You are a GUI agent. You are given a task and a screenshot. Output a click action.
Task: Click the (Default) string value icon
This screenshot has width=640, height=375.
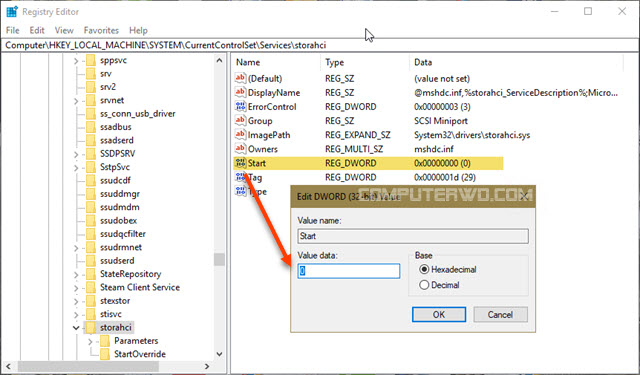240,78
